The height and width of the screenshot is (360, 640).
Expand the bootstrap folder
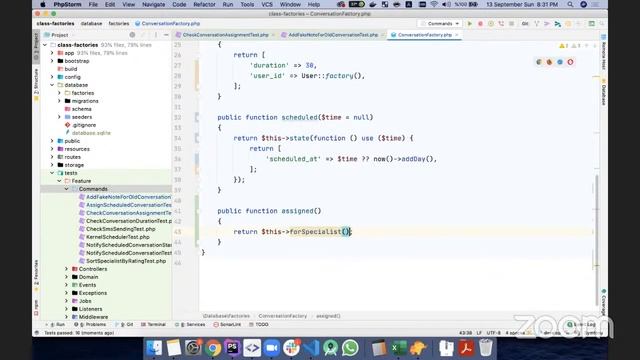[52, 61]
